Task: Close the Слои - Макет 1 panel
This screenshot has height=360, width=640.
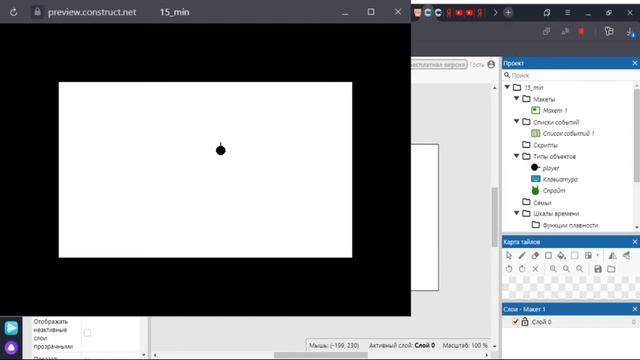Action: coord(635,309)
